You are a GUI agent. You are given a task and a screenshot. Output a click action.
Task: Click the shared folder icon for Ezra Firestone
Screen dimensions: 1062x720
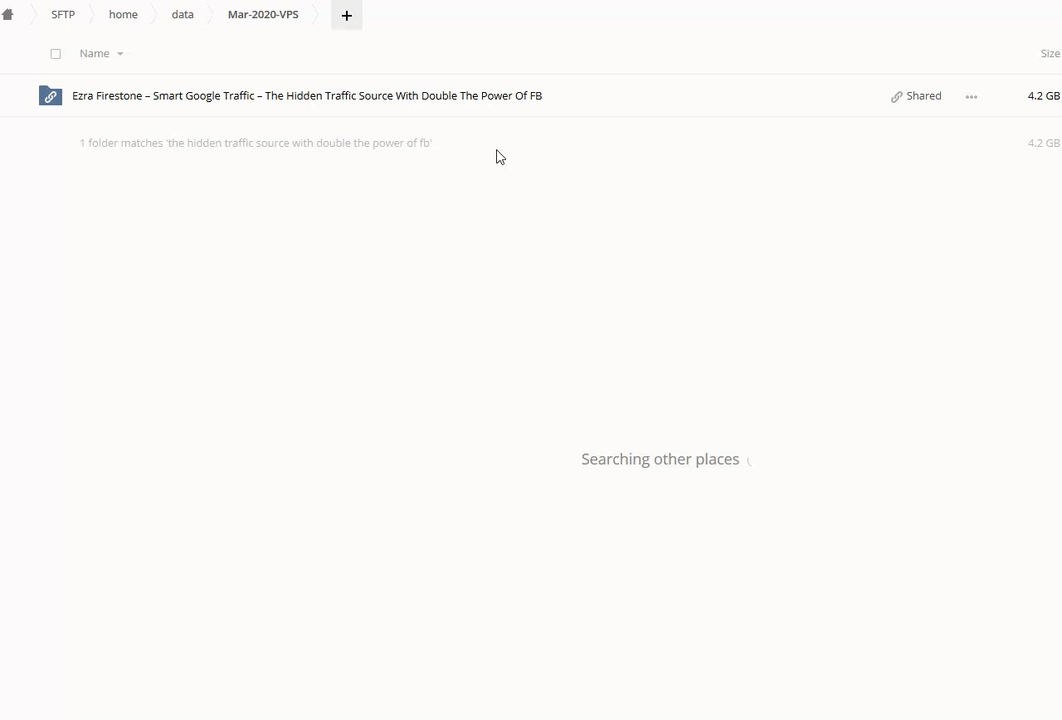pyautogui.click(x=50, y=96)
